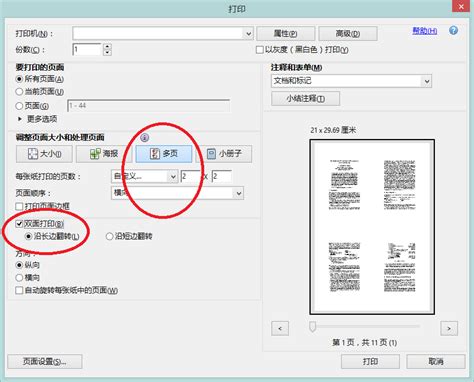Click the 取消 cancel button
Viewport: 474px width, 382px height.
(x=436, y=362)
